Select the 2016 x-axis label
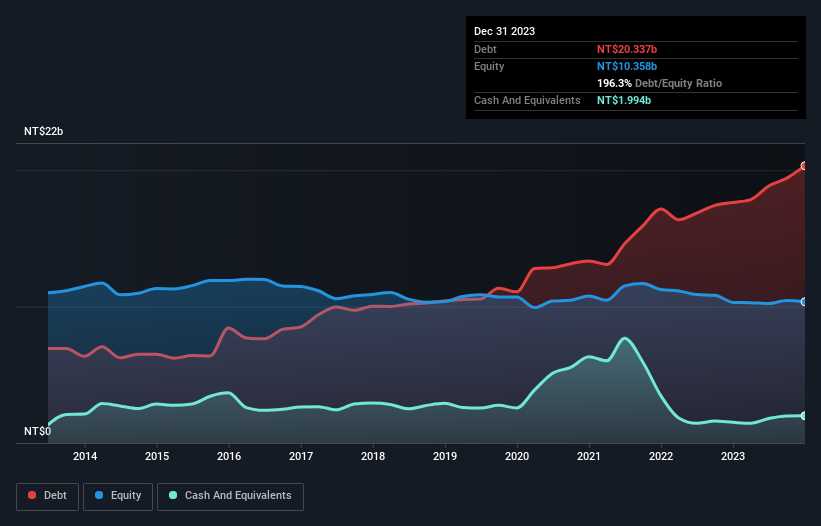Screen dimensions: 821x526 [x=229, y=456]
